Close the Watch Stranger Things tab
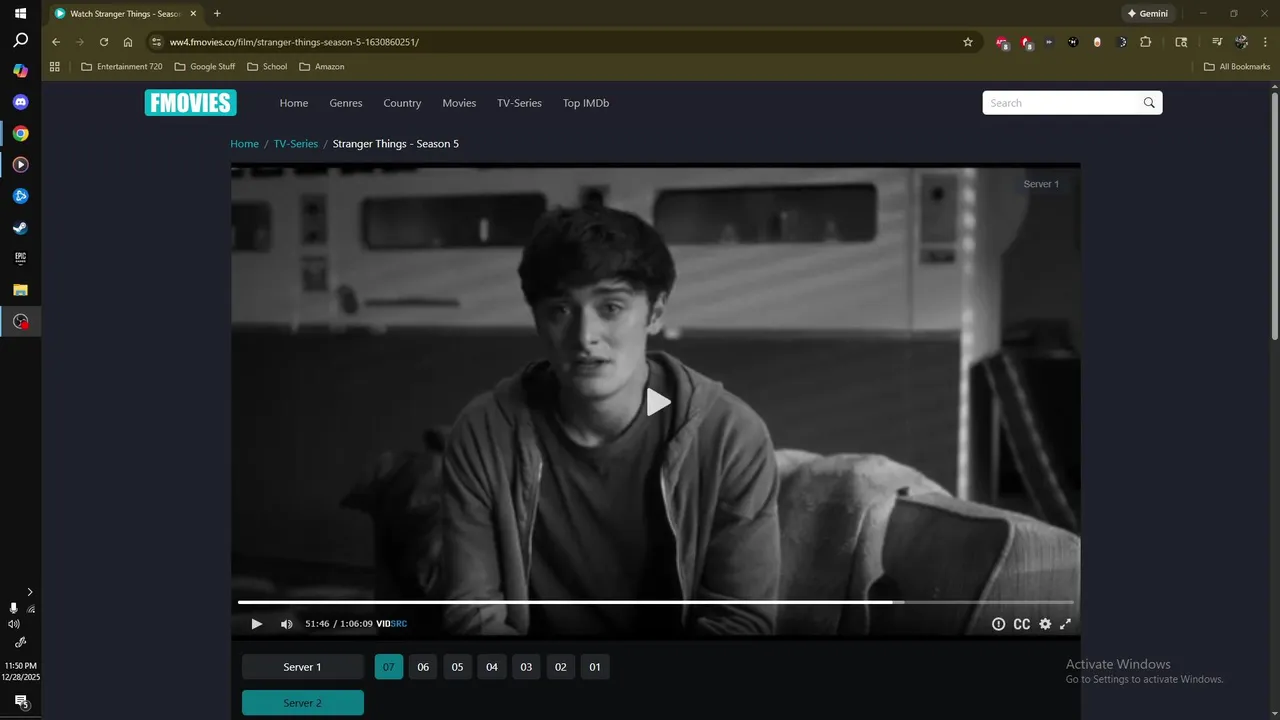 [193, 14]
